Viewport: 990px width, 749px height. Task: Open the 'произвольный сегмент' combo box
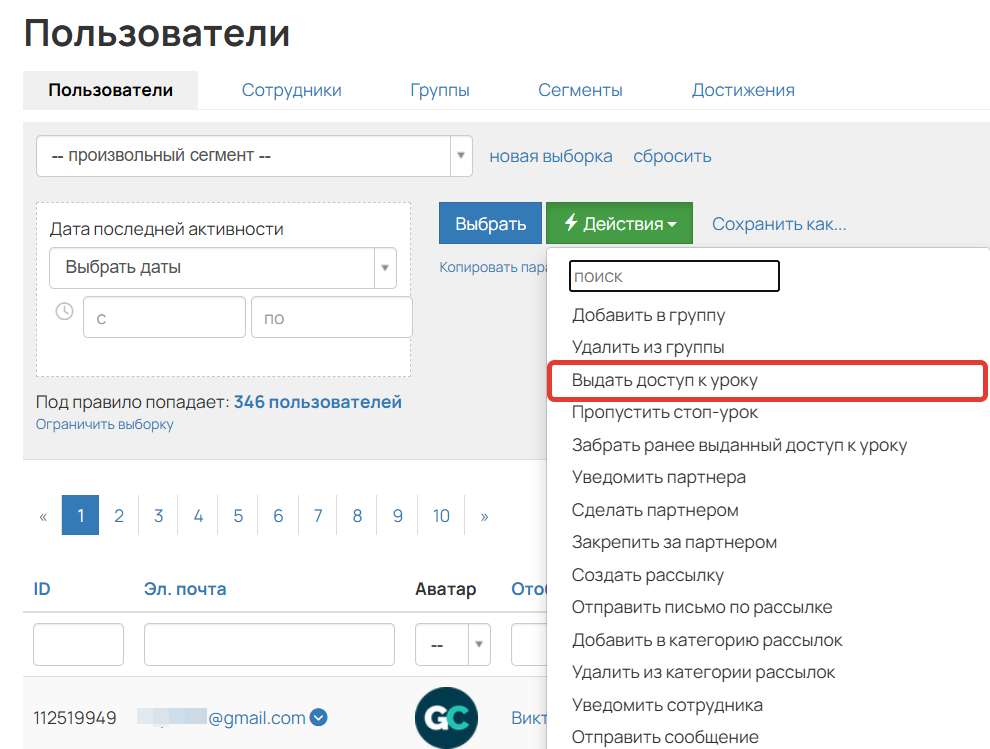pyautogui.click(x=254, y=156)
